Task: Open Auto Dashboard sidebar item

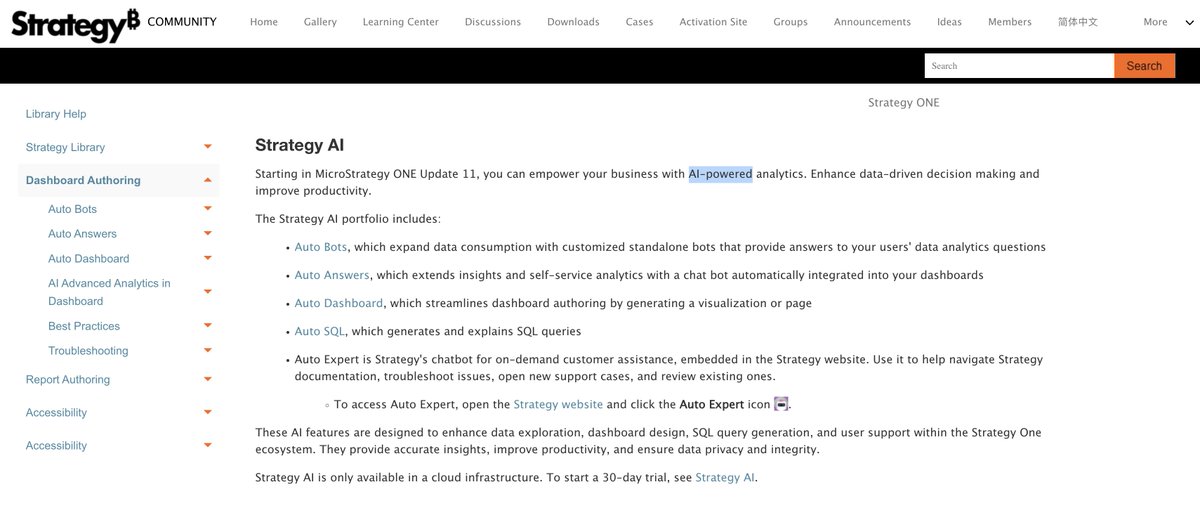Action: pyautogui.click(x=88, y=258)
